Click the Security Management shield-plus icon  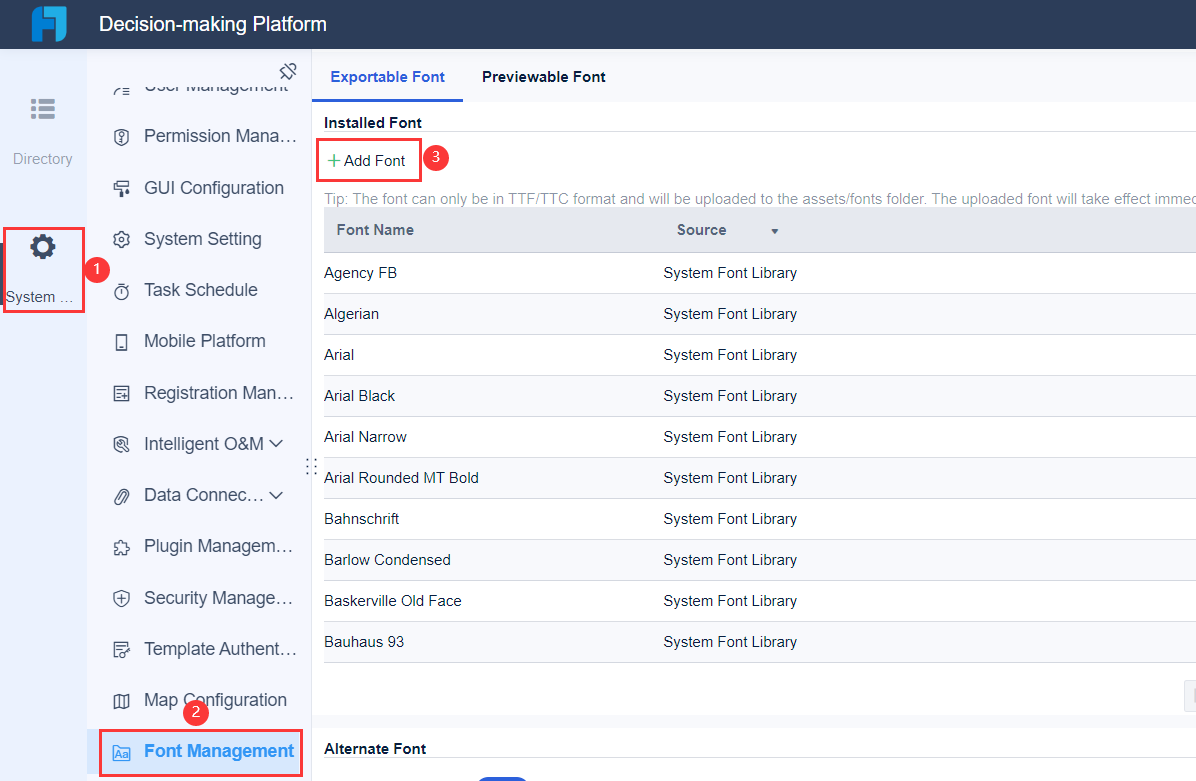(x=122, y=599)
